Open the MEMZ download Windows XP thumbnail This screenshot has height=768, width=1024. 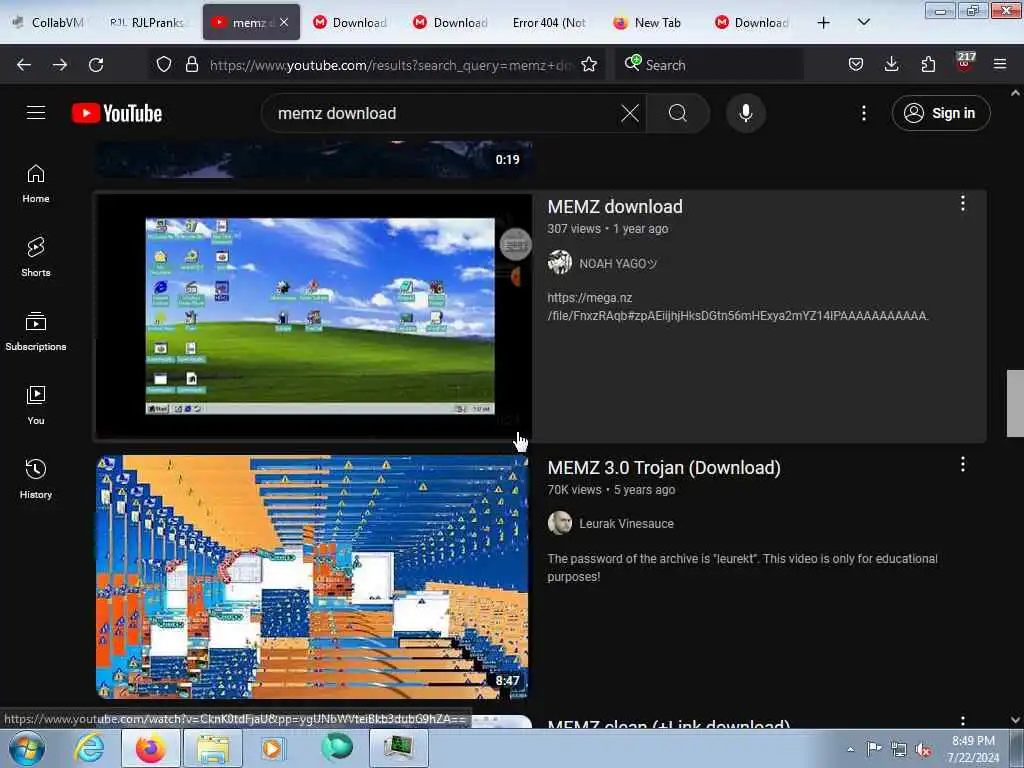click(x=314, y=316)
